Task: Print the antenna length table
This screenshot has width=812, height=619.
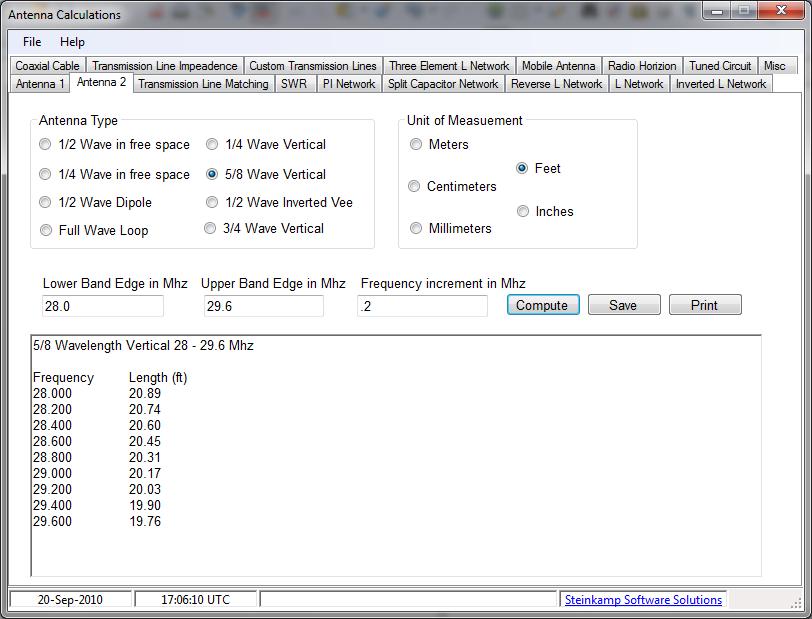Action: pyautogui.click(x=705, y=305)
